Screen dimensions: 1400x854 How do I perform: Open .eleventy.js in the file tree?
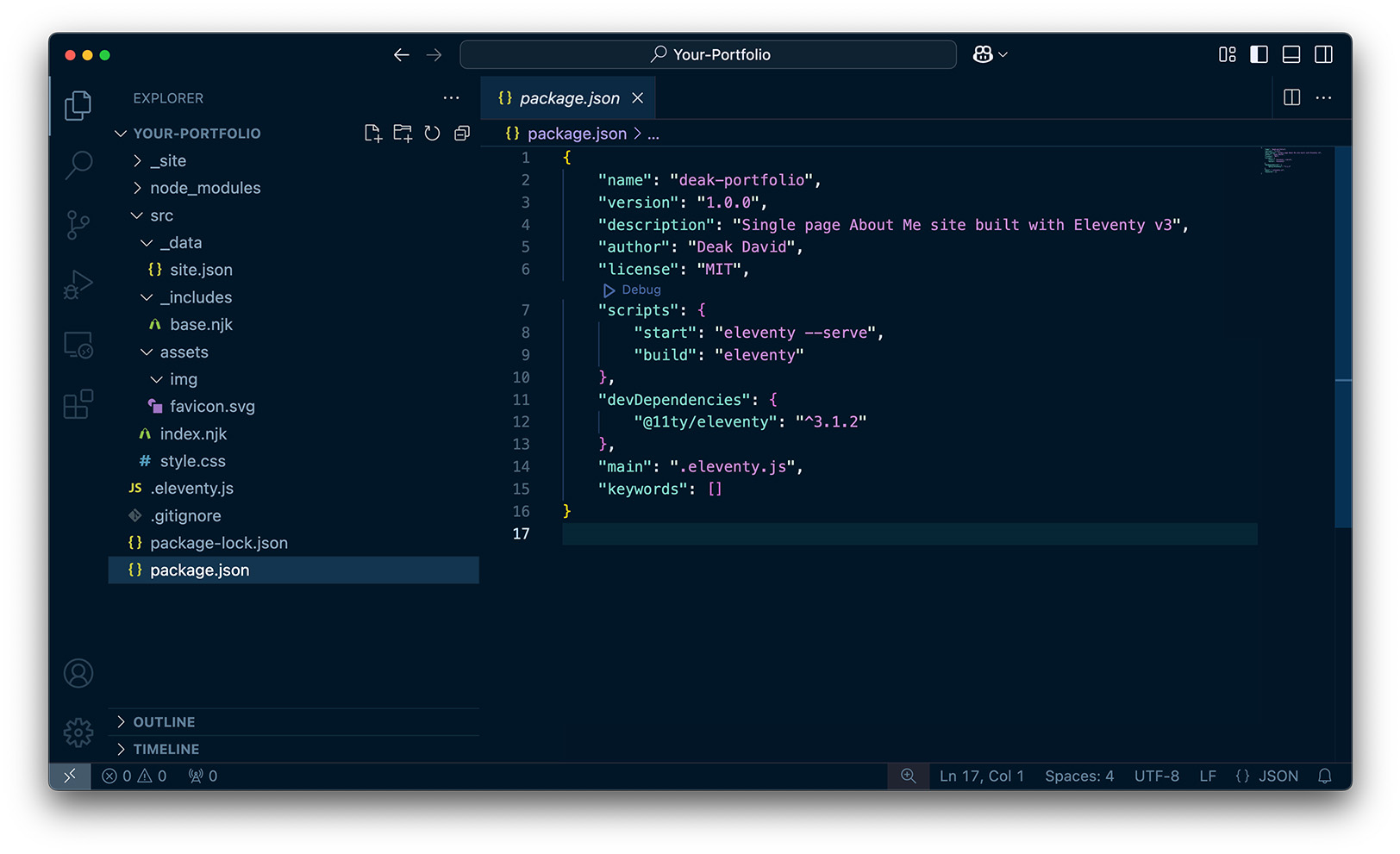tap(294, 489)
